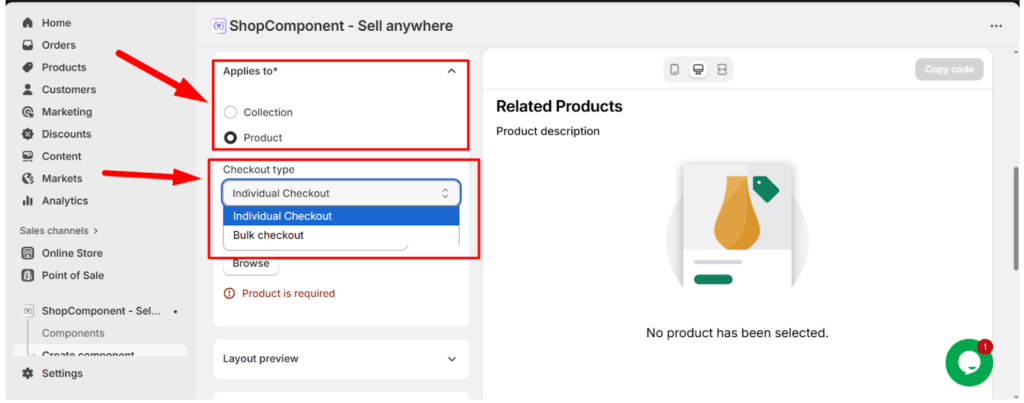Choose Bulk checkout from the list
Viewport: 1024px width, 403px height.
pos(268,235)
